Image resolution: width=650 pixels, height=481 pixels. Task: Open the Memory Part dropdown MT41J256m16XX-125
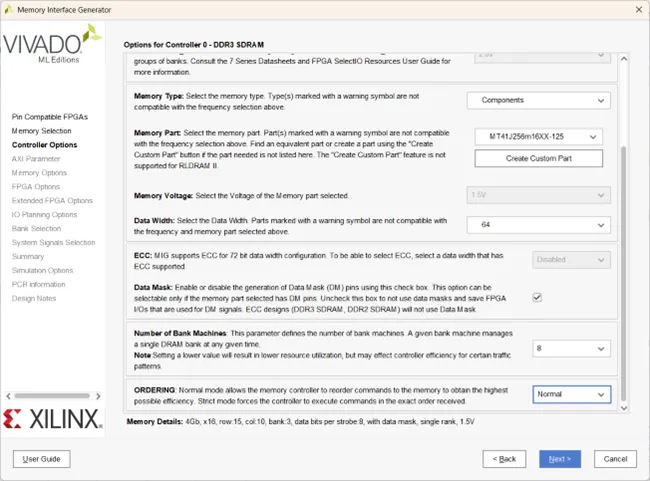point(538,137)
